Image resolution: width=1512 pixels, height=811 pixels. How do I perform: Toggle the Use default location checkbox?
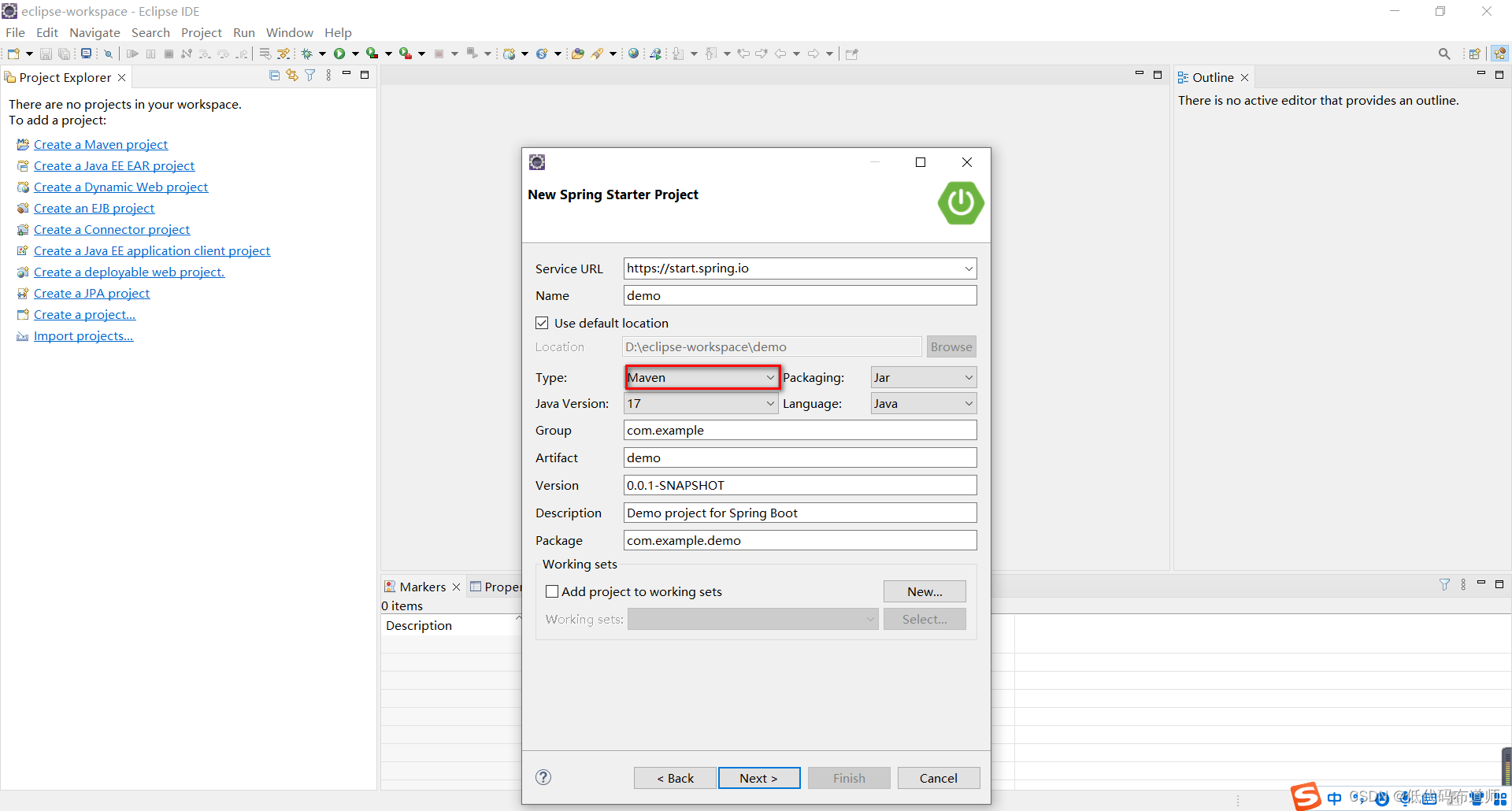(542, 323)
